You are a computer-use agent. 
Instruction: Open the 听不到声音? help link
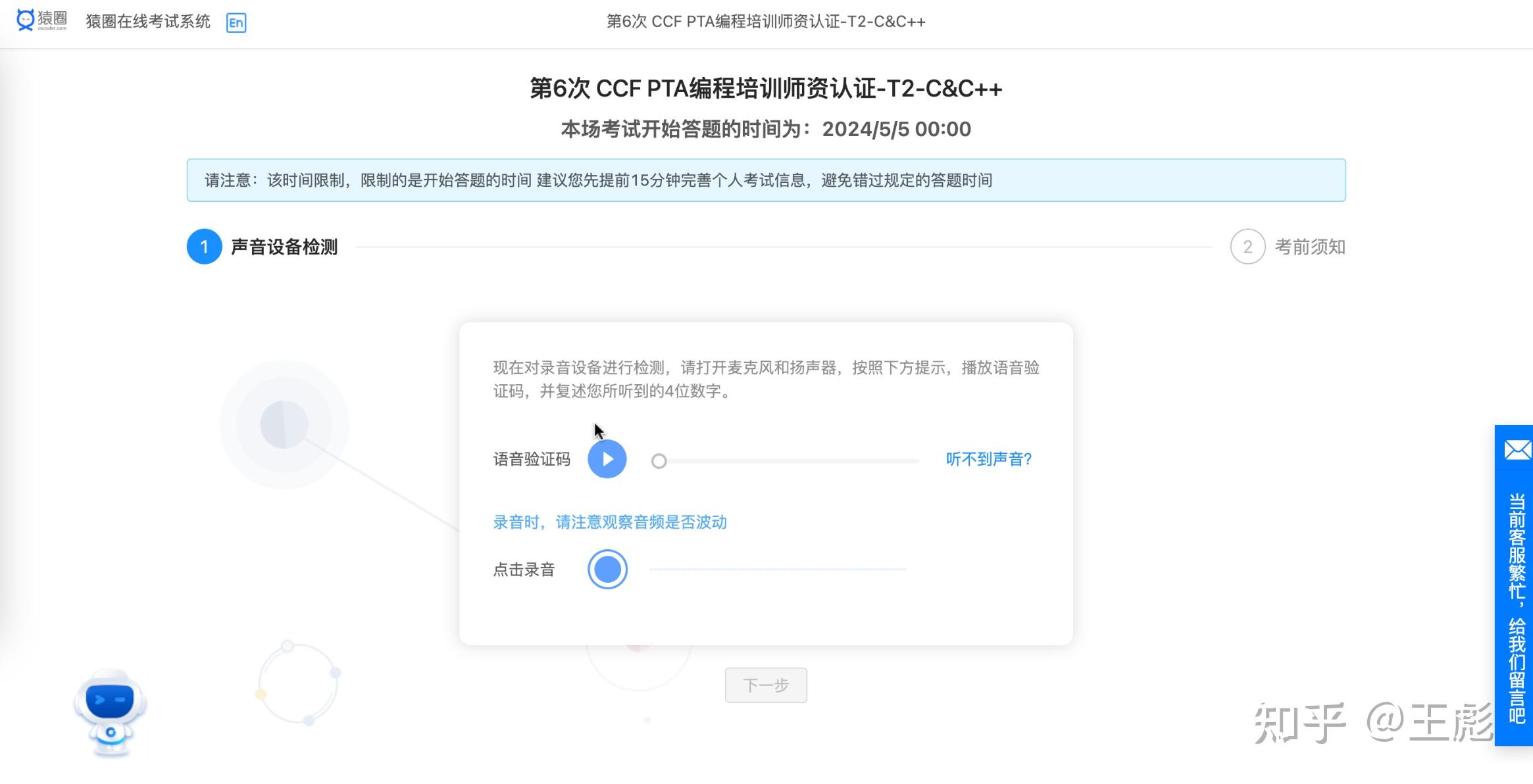pyautogui.click(x=990, y=460)
